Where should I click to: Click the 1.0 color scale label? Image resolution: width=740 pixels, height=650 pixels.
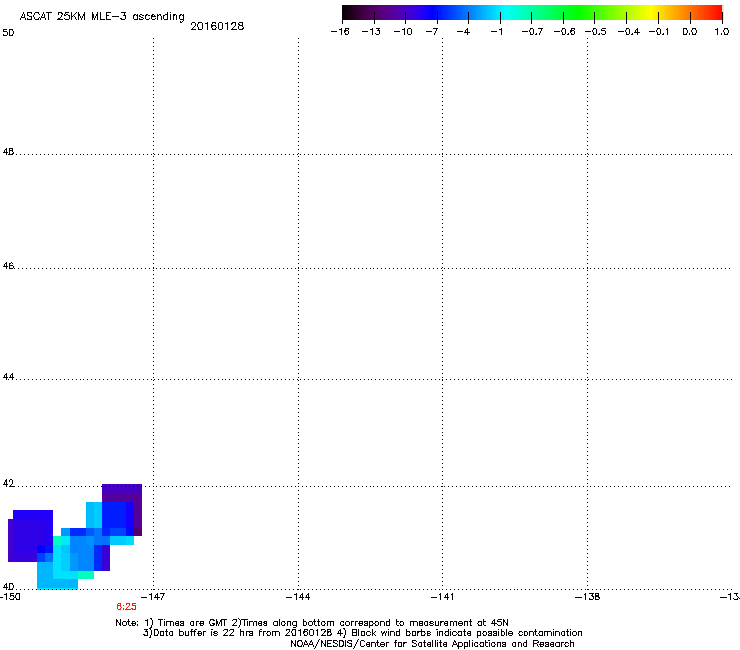722,32
